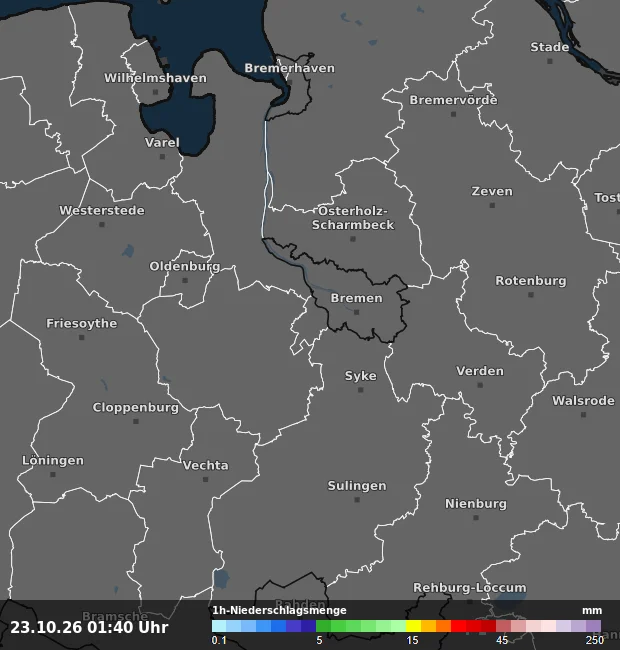Click the Löningen town label
The image size is (620, 650).
click(x=53, y=461)
